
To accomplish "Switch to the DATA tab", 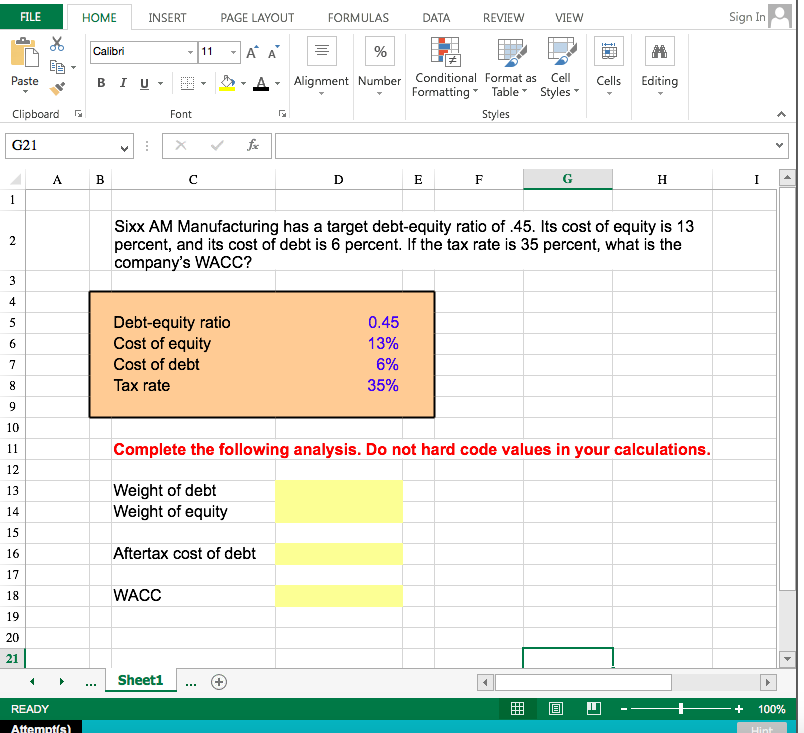I will (x=436, y=17).
